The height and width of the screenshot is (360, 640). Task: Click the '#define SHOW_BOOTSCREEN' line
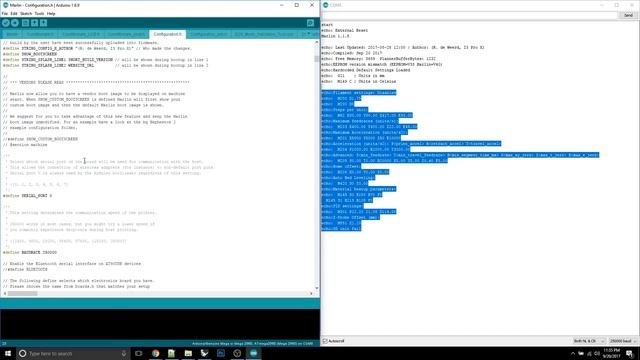pos(30,54)
